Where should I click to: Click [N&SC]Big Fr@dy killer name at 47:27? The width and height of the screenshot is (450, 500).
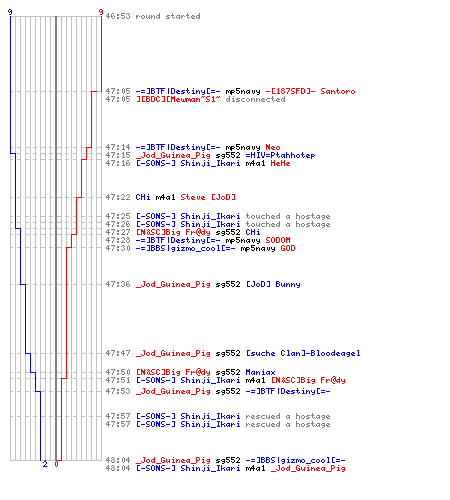pos(173,232)
